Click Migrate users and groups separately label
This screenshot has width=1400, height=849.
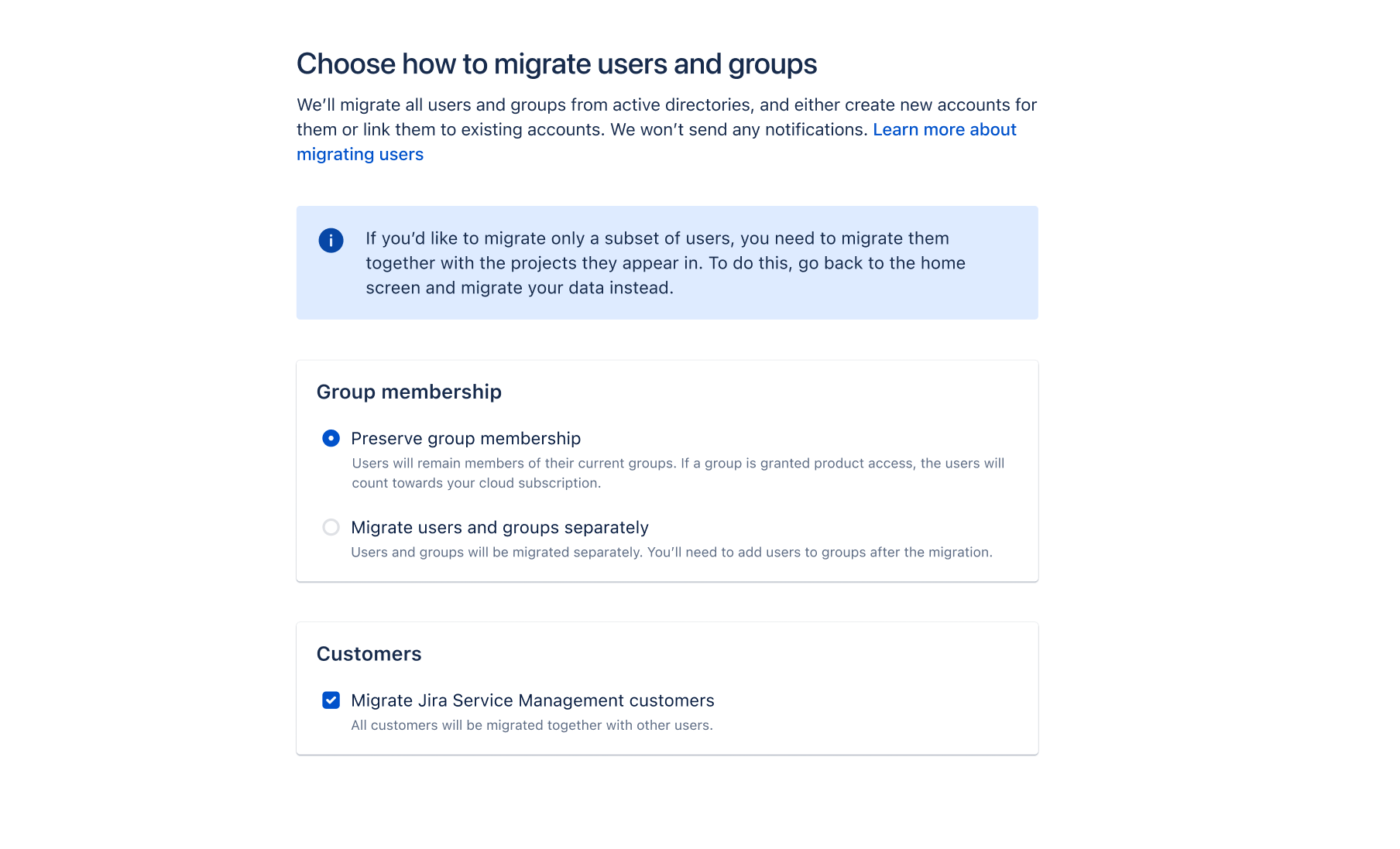(x=499, y=528)
